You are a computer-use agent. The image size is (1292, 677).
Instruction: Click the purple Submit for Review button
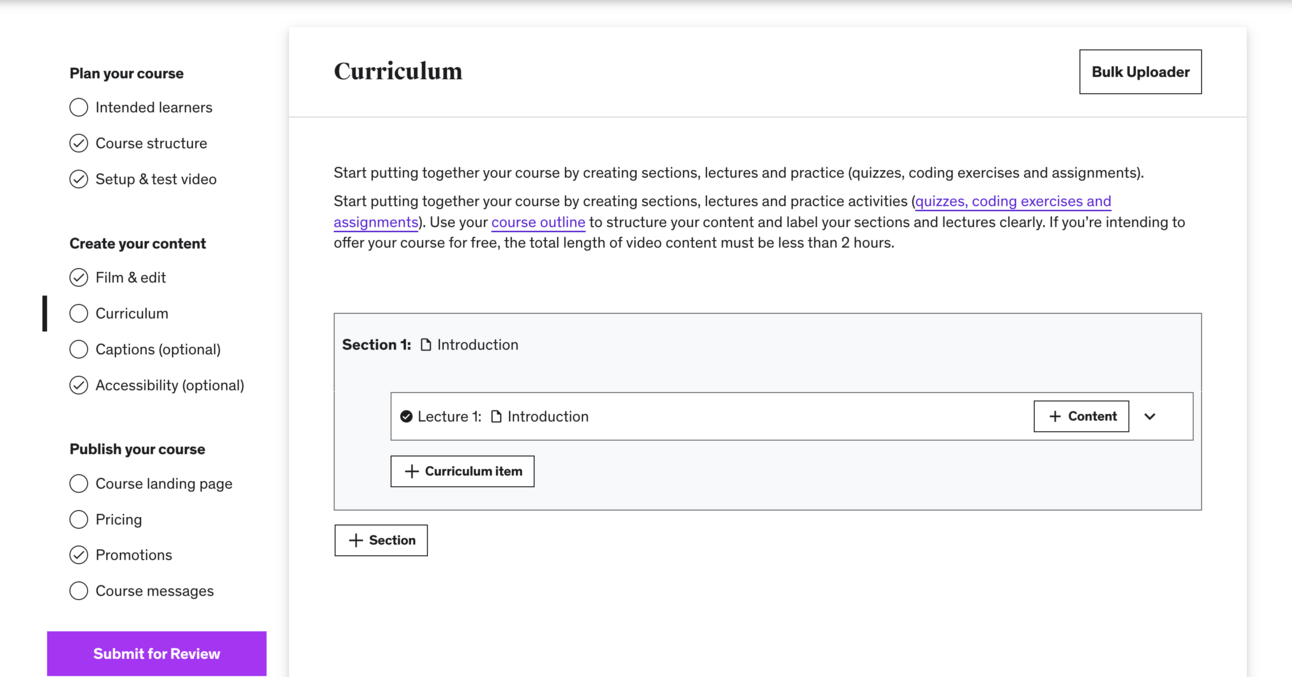[157, 654]
